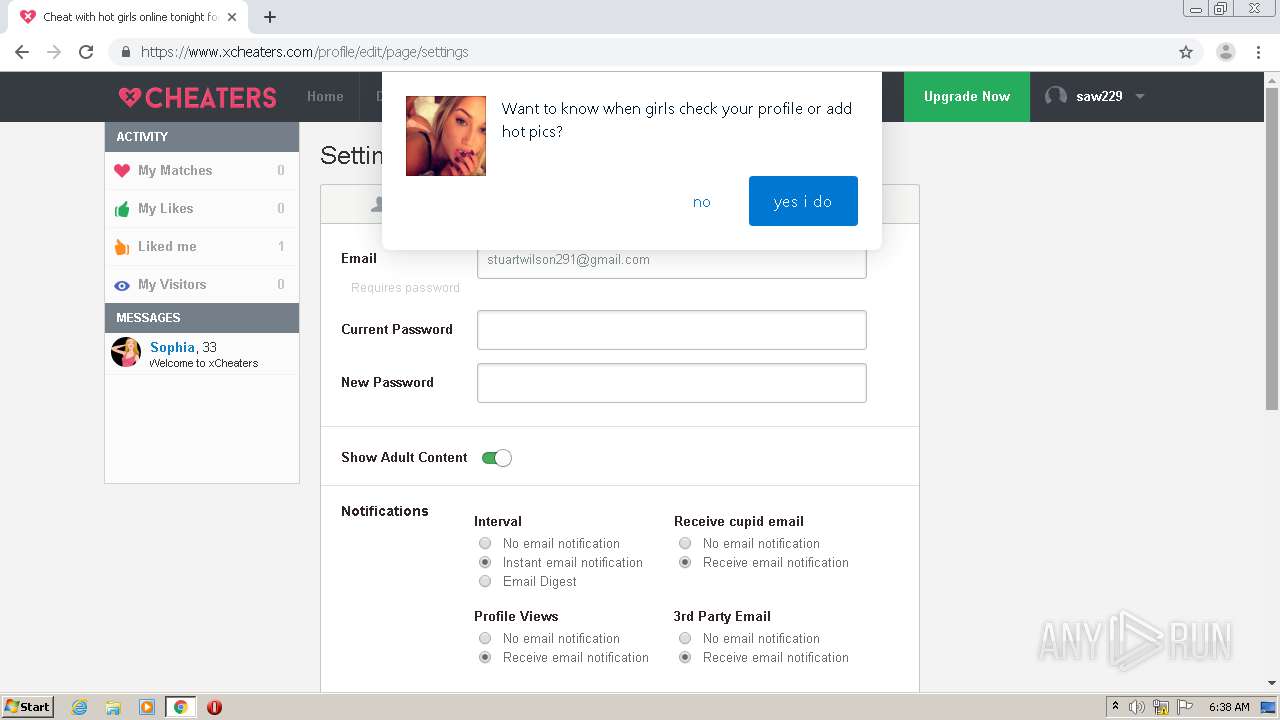Select Email Digest interval option

click(x=485, y=581)
